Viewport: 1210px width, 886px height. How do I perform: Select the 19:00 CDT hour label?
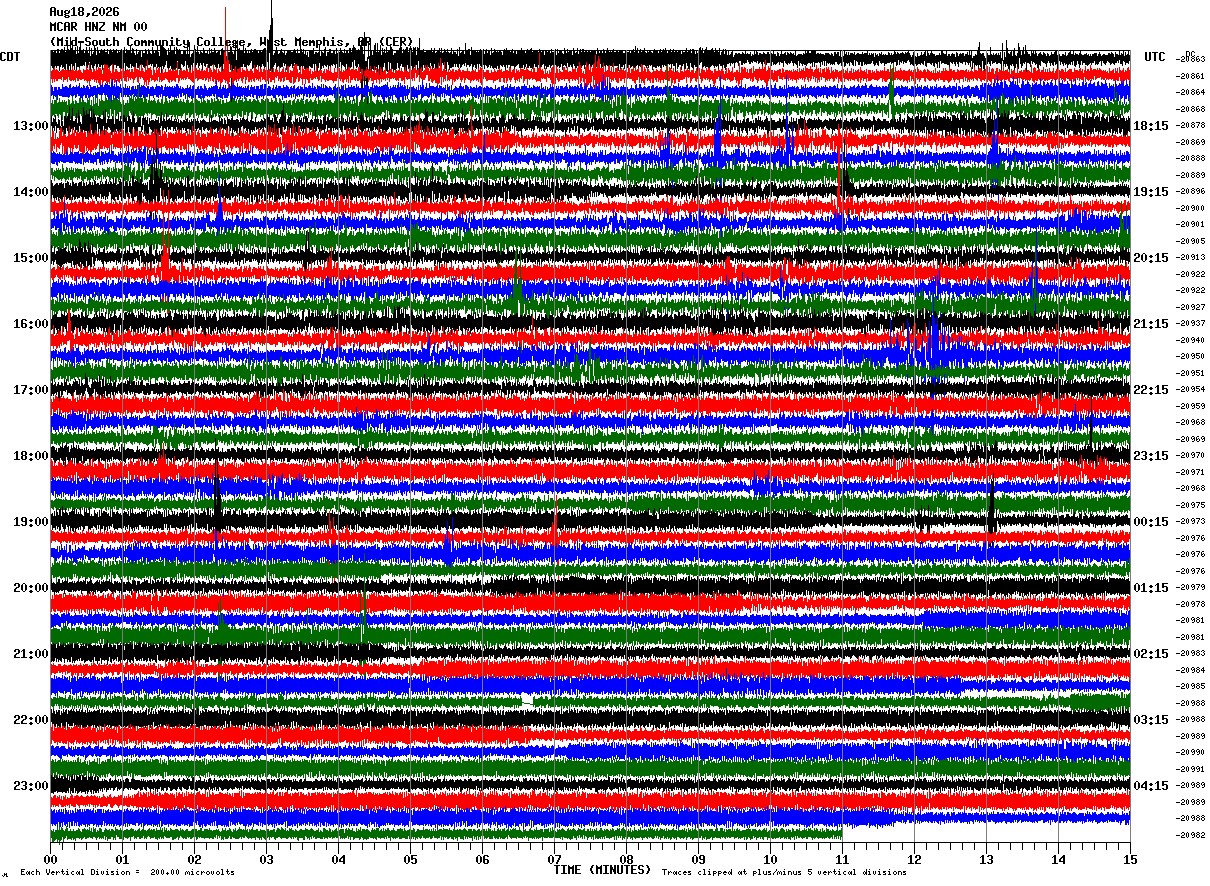31,522
